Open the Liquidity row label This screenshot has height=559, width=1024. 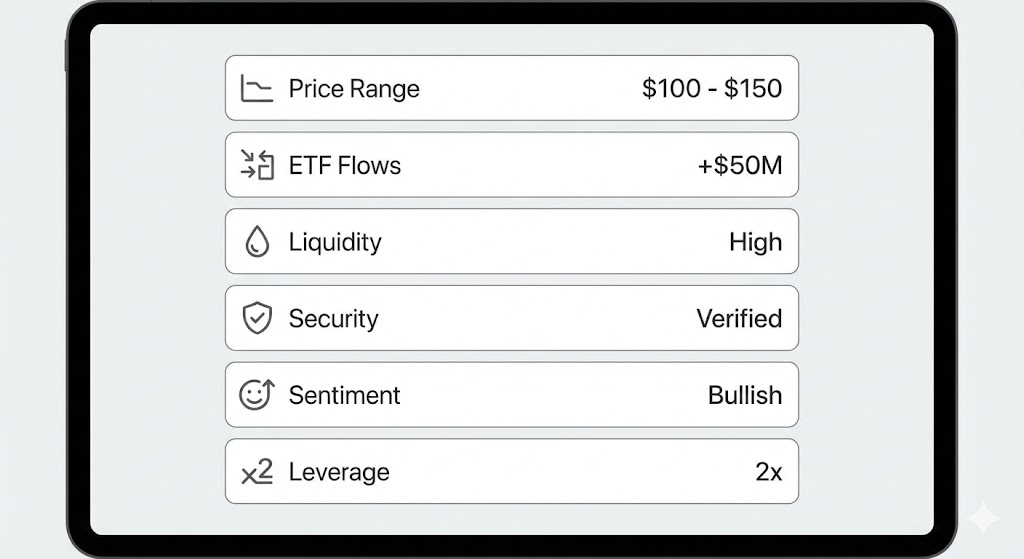[335, 242]
